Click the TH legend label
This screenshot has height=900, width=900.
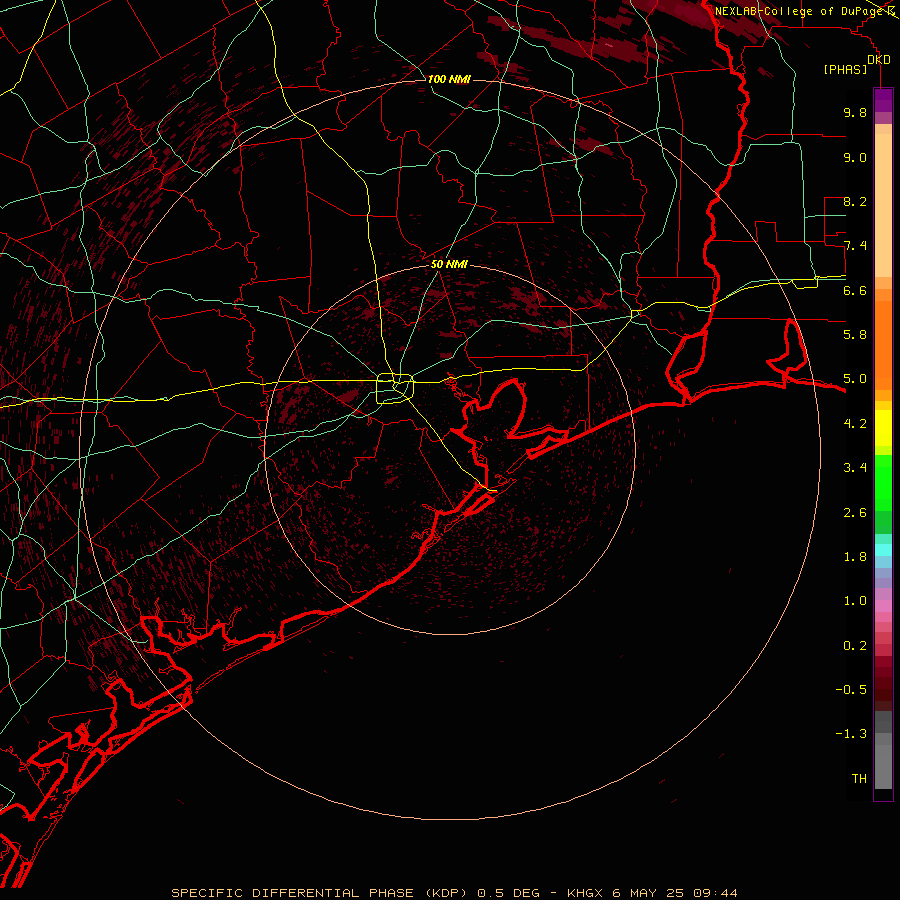(859, 779)
